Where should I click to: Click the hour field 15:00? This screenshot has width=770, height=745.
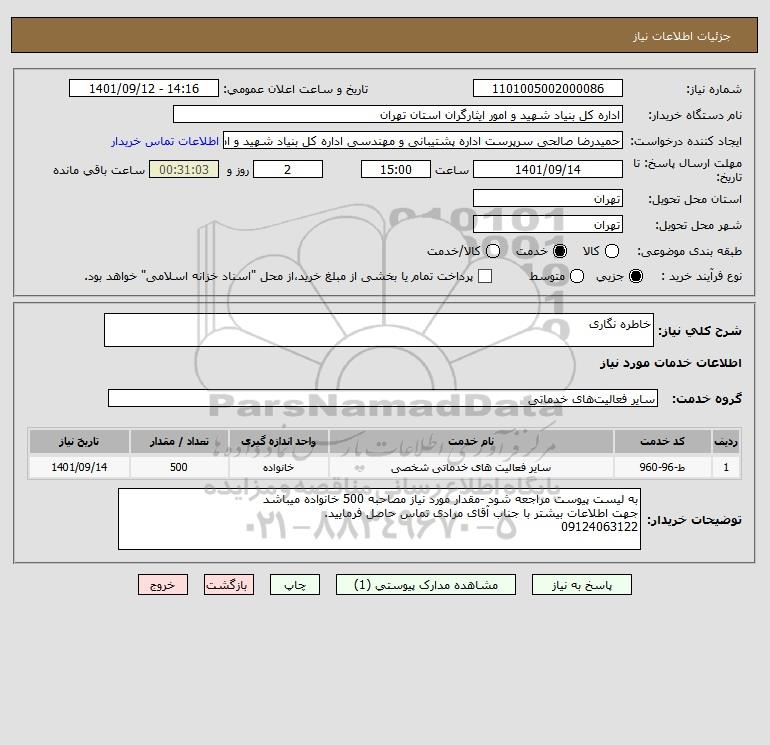pos(396,169)
